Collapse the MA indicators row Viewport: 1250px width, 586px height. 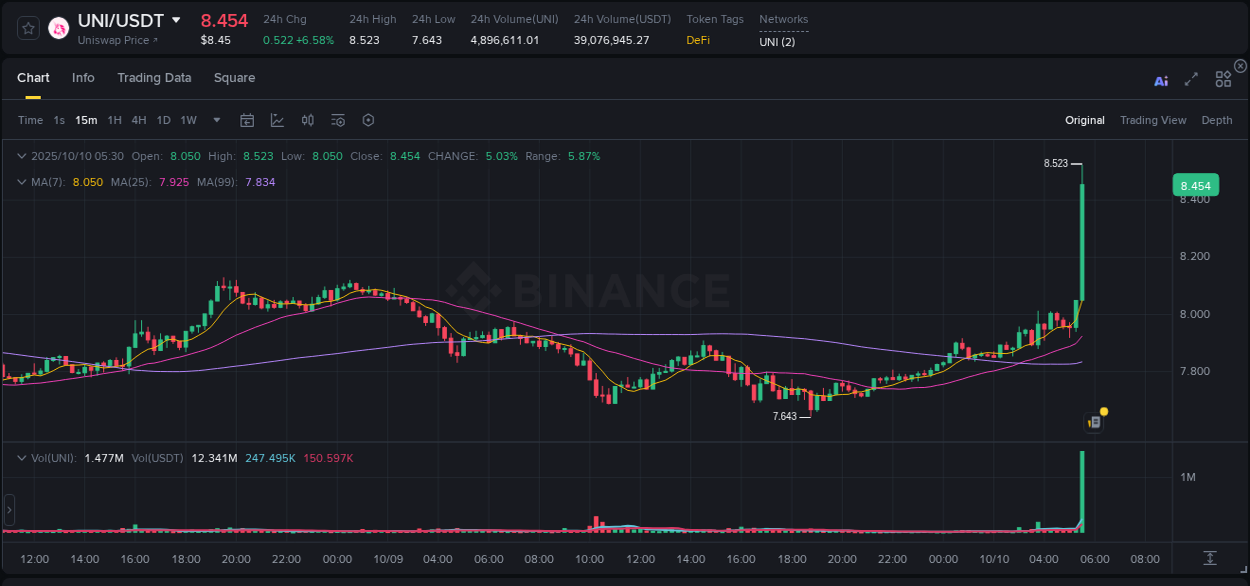tap(22, 182)
